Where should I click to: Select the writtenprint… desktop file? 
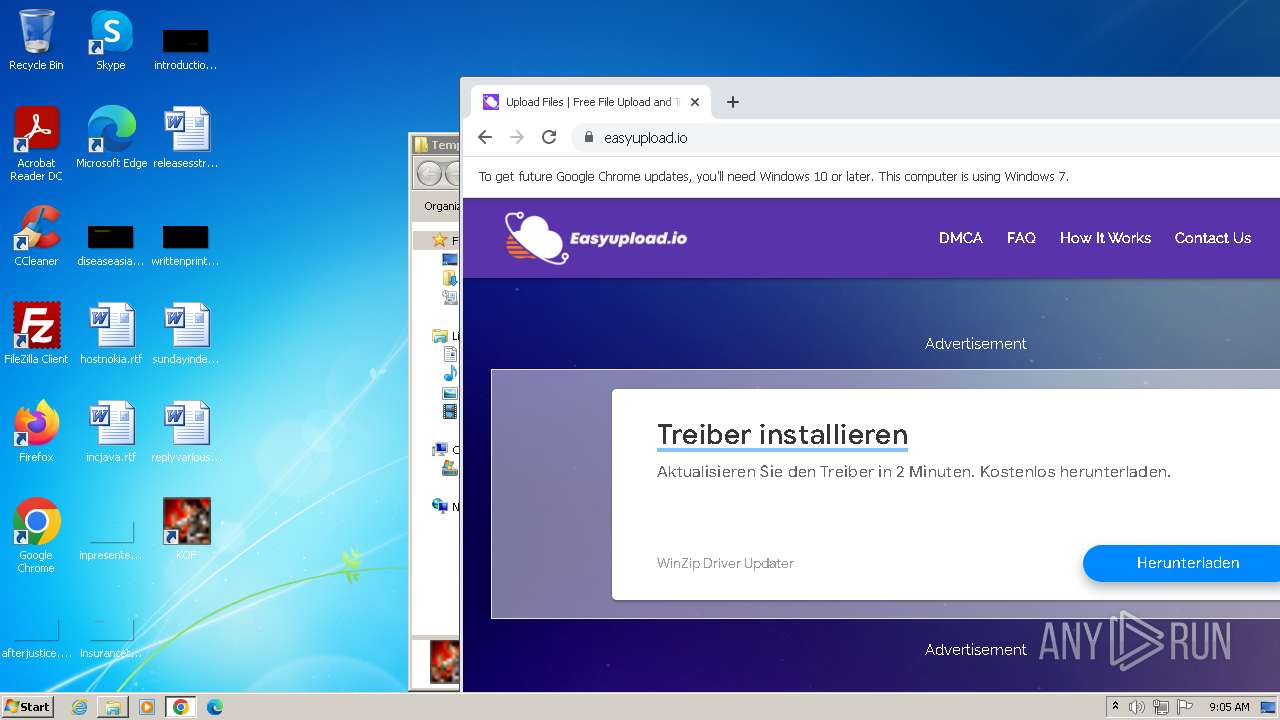click(186, 244)
